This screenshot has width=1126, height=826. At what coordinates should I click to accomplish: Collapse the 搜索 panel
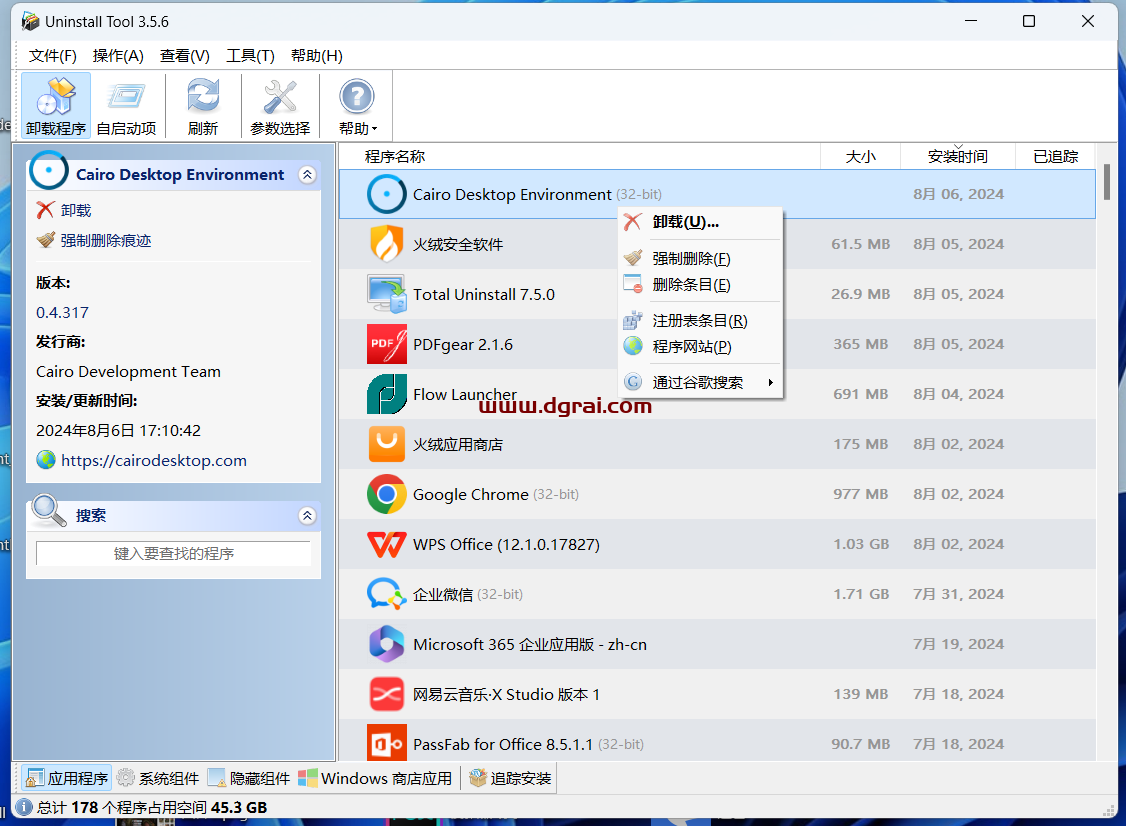[x=307, y=515]
